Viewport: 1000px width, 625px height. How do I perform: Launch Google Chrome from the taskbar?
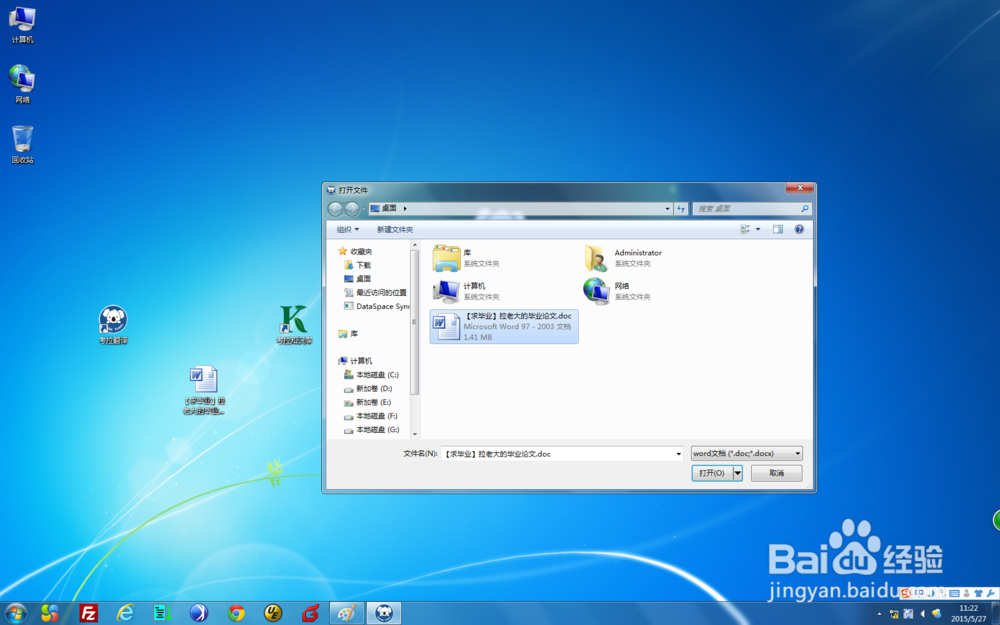[x=237, y=613]
